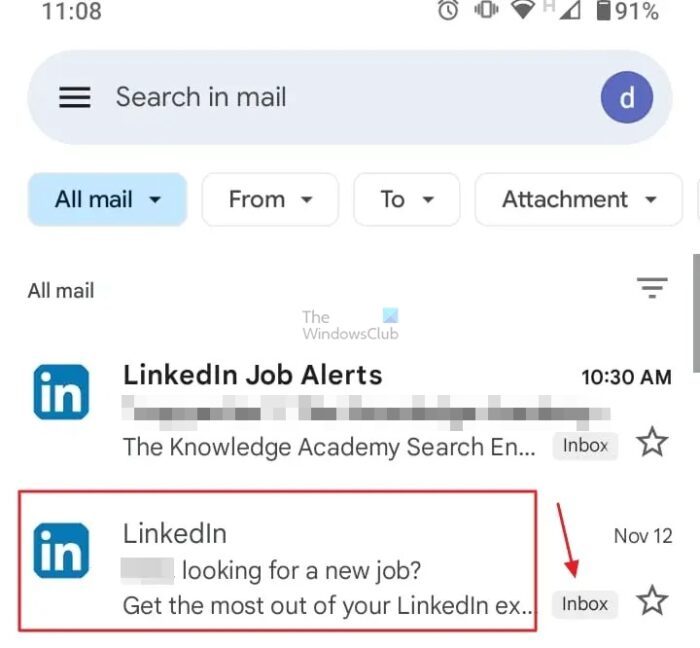Viewport: 700px width, 648px height.
Task: Tap the alarm icon in status bar
Action: (448, 11)
